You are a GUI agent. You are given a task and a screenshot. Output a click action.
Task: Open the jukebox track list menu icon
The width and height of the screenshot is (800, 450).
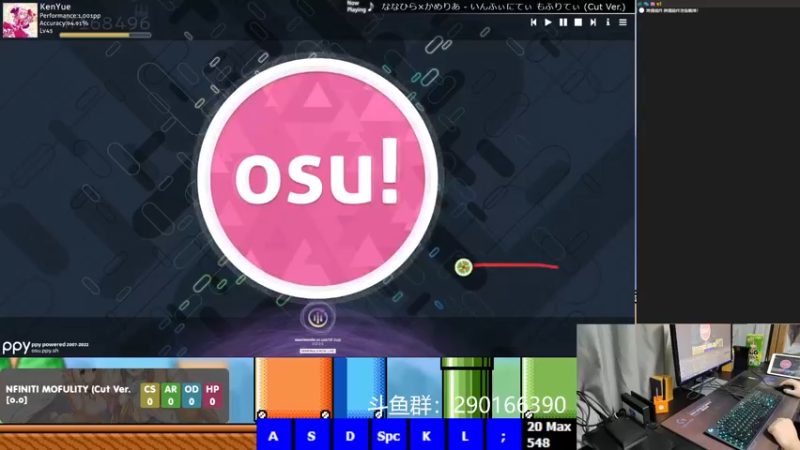(623, 22)
